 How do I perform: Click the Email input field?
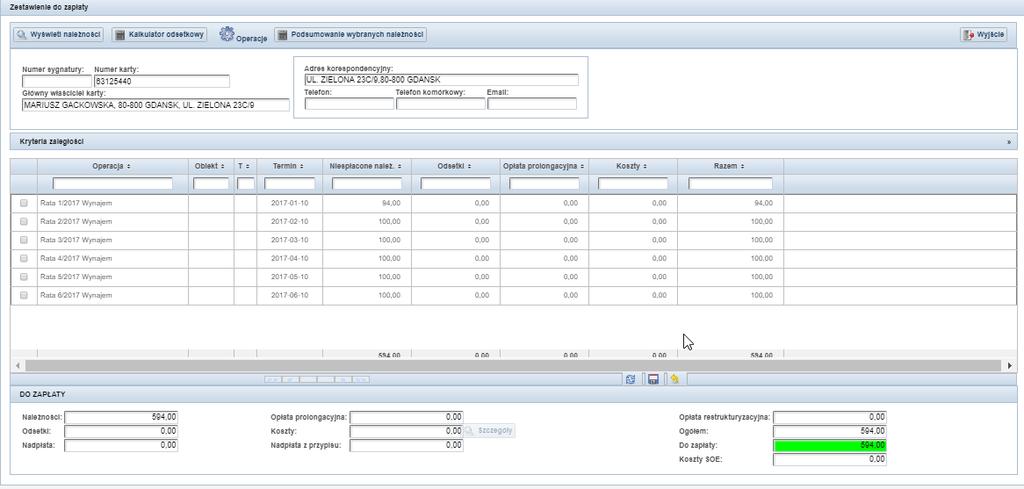[532, 103]
